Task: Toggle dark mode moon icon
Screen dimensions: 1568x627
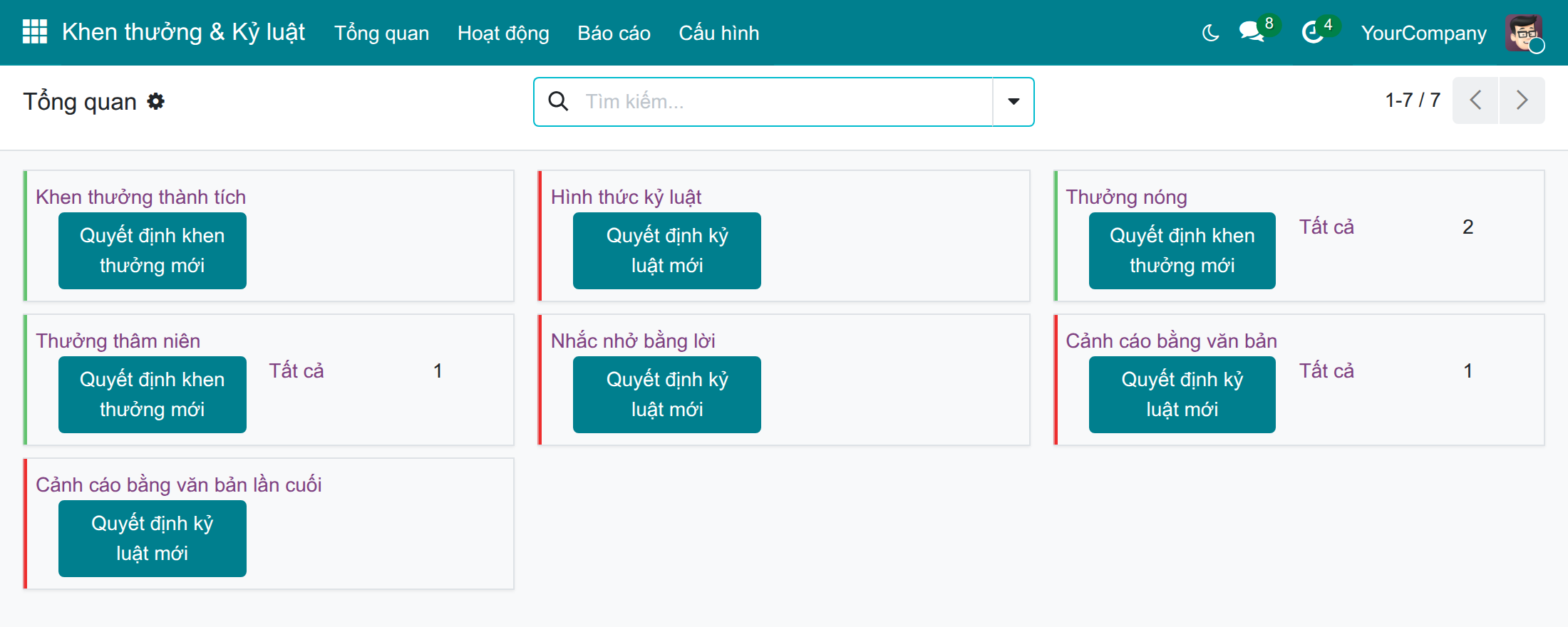Action: [x=1210, y=33]
